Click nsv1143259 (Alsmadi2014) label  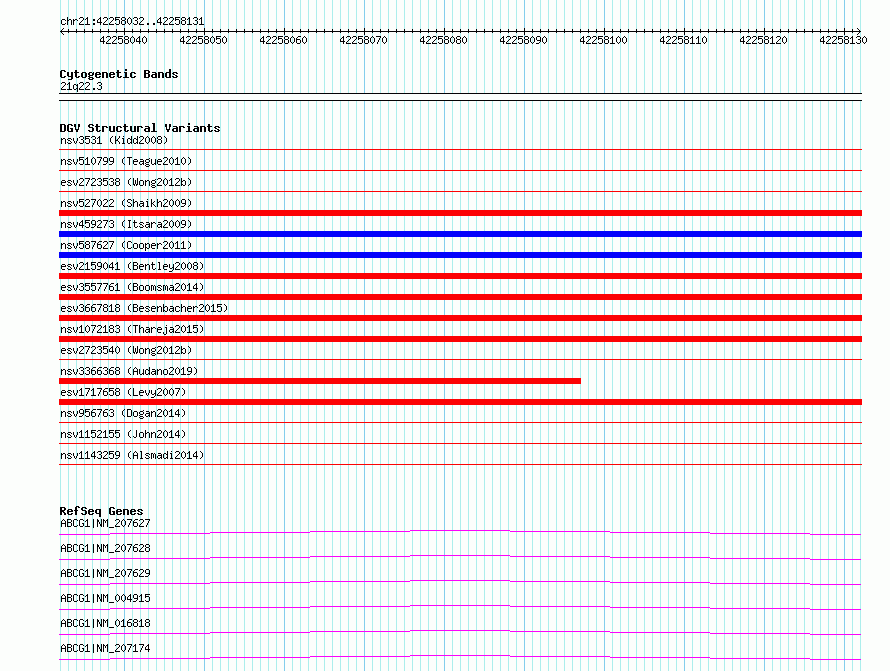click(x=132, y=455)
